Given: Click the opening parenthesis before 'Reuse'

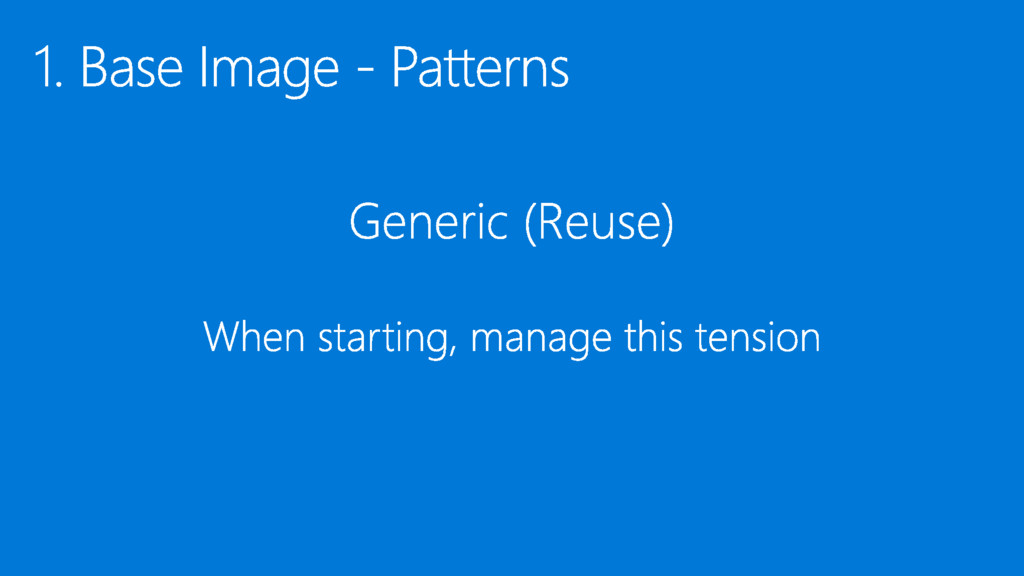Looking at the screenshot, I should click(x=530, y=223).
